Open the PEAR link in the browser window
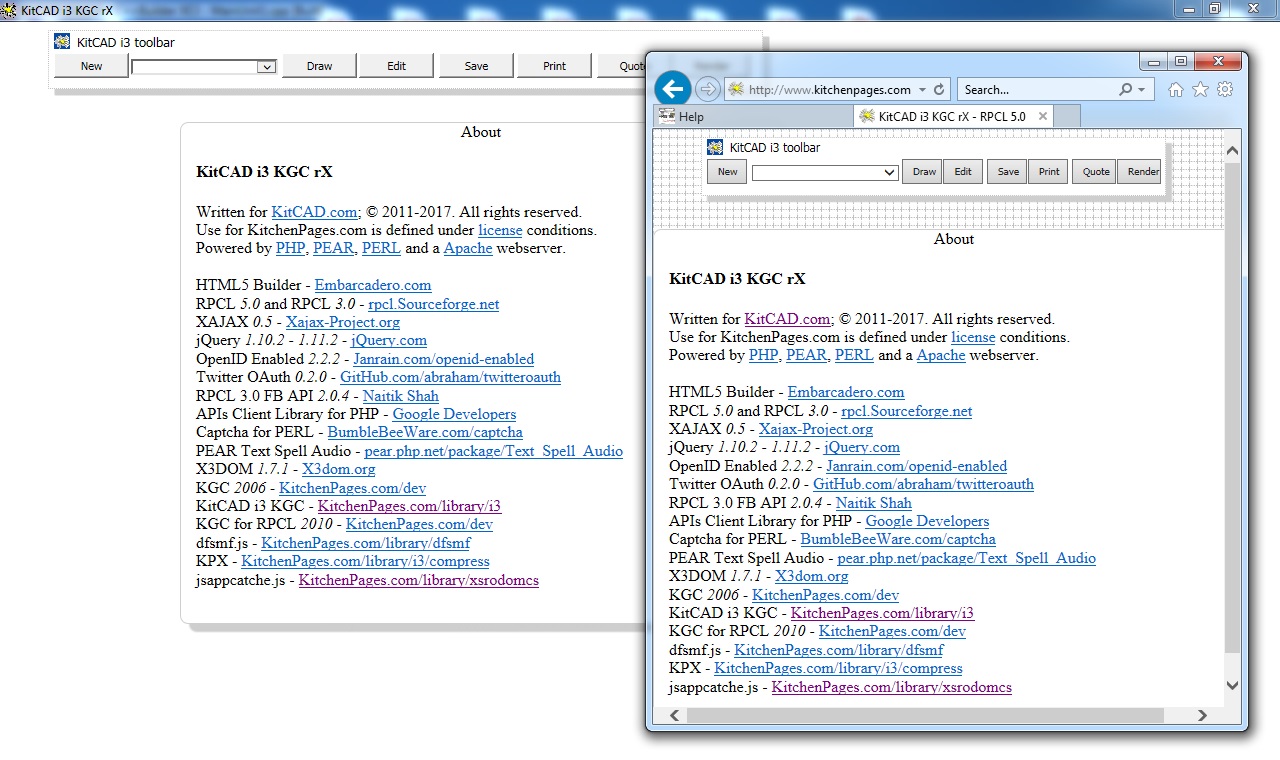 click(806, 355)
